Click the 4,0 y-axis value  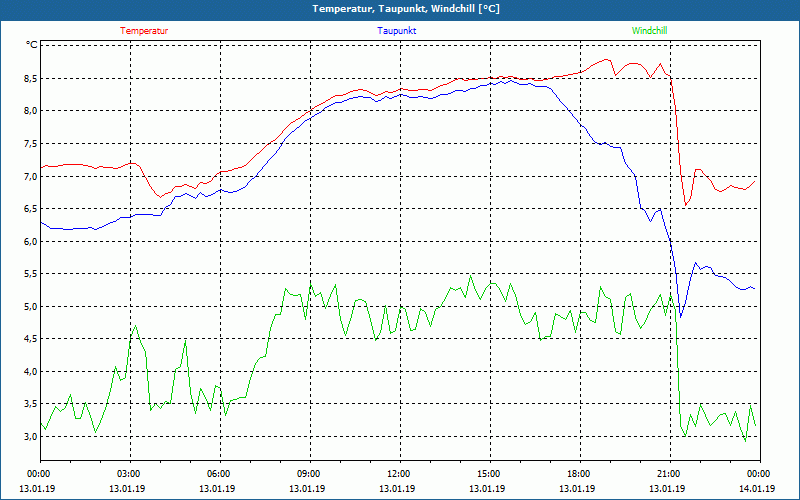pos(31,371)
